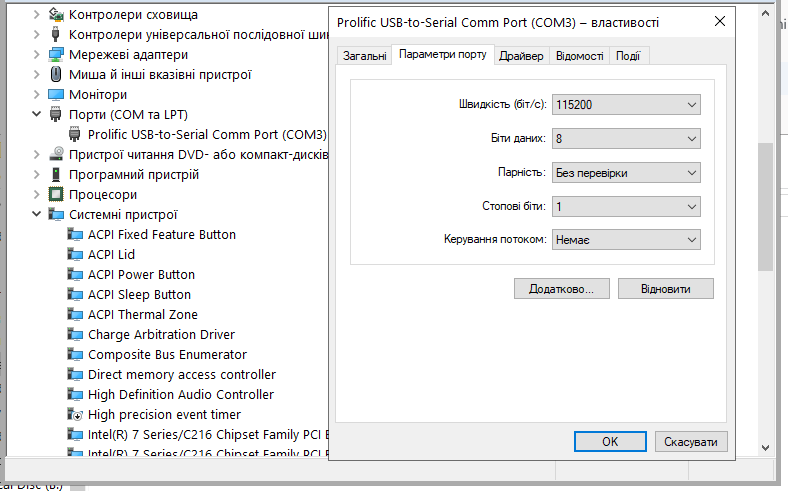Click the Системні пристрої folder icon
This screenshot has height=491, width=788.
pos(56,215)
